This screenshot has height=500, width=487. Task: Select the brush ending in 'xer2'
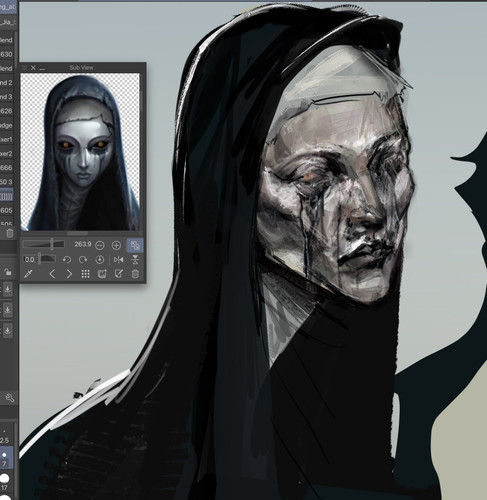(7, 154)
